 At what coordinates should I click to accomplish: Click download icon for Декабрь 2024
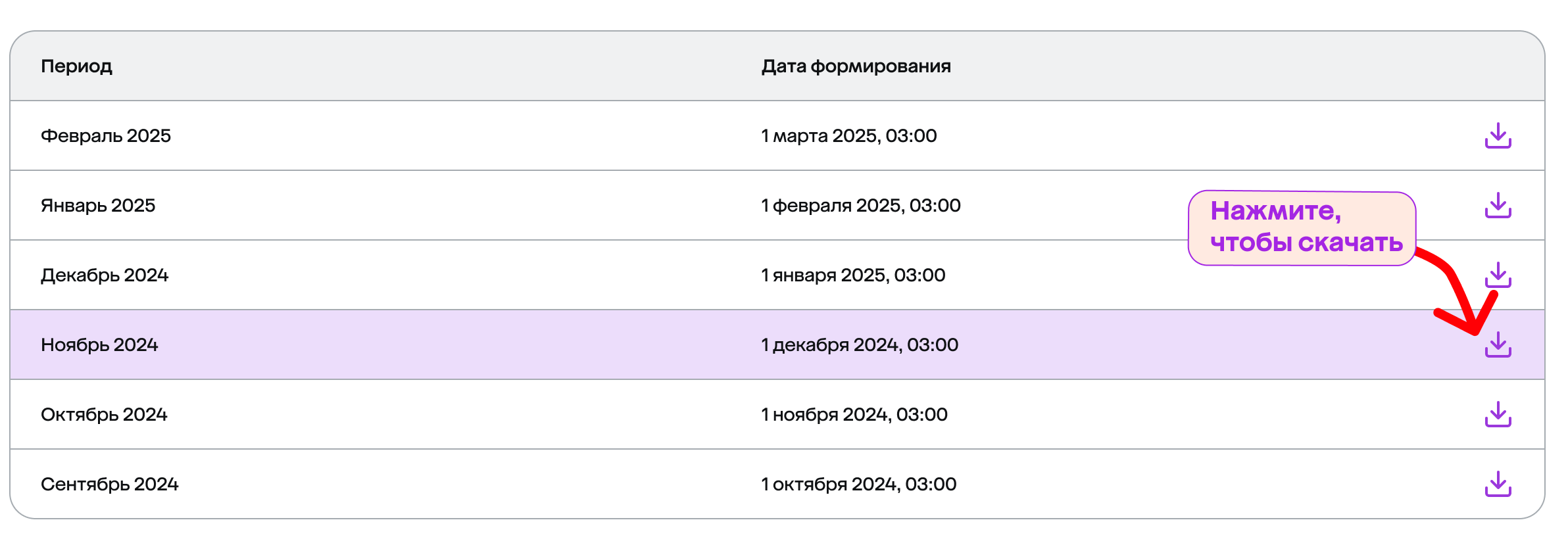coord(1498,275)
